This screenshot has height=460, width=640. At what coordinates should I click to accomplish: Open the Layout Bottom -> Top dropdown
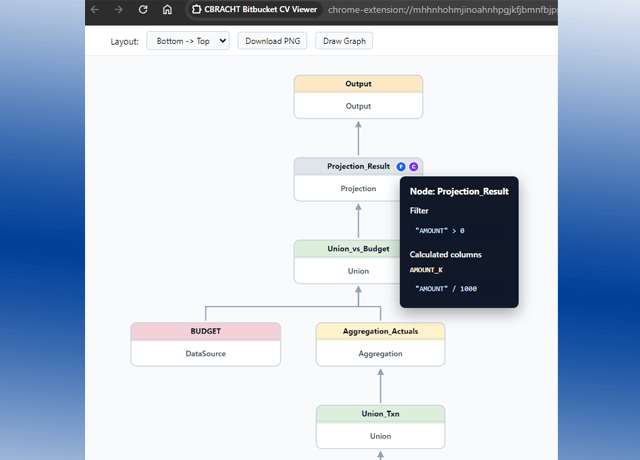point(188,41)
